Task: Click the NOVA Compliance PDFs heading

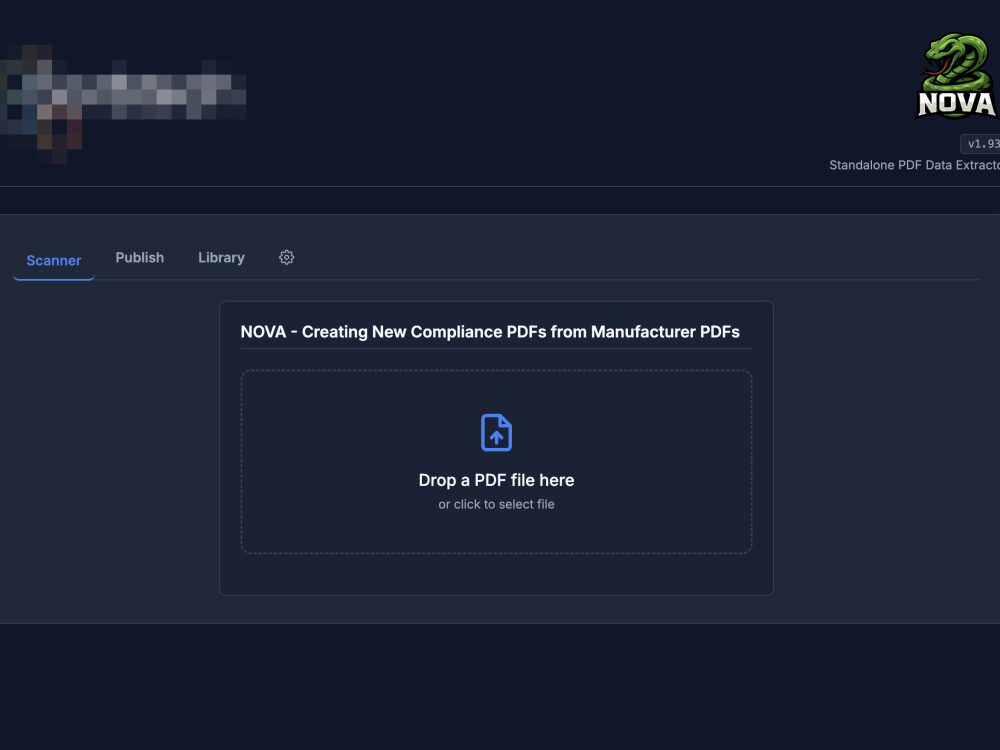Action: click(490, 332)
